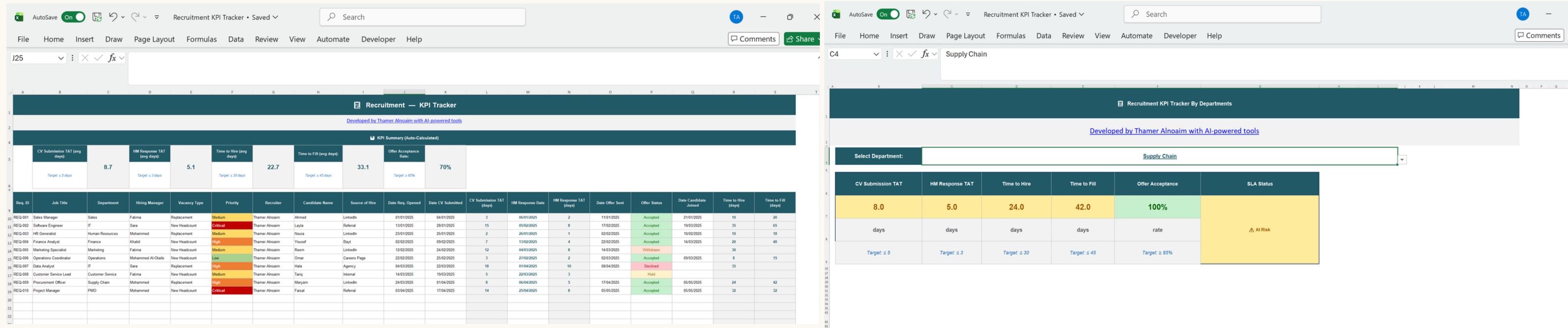Viewport: 1568px width, 328px height.
Task: Open Automate tab in right window
Action: (x=1136, y=36)
